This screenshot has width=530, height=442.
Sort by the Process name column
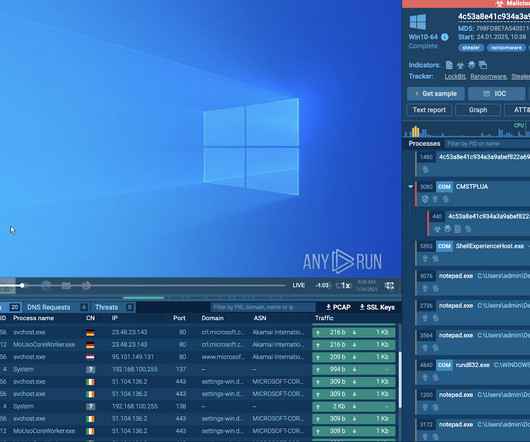click(x=33, y=318)
